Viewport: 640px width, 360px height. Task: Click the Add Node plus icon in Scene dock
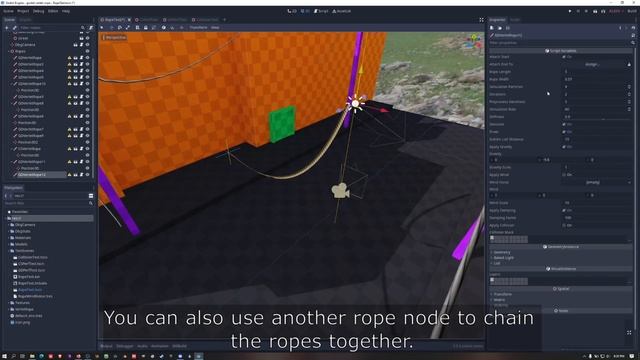tap(7, 28)
